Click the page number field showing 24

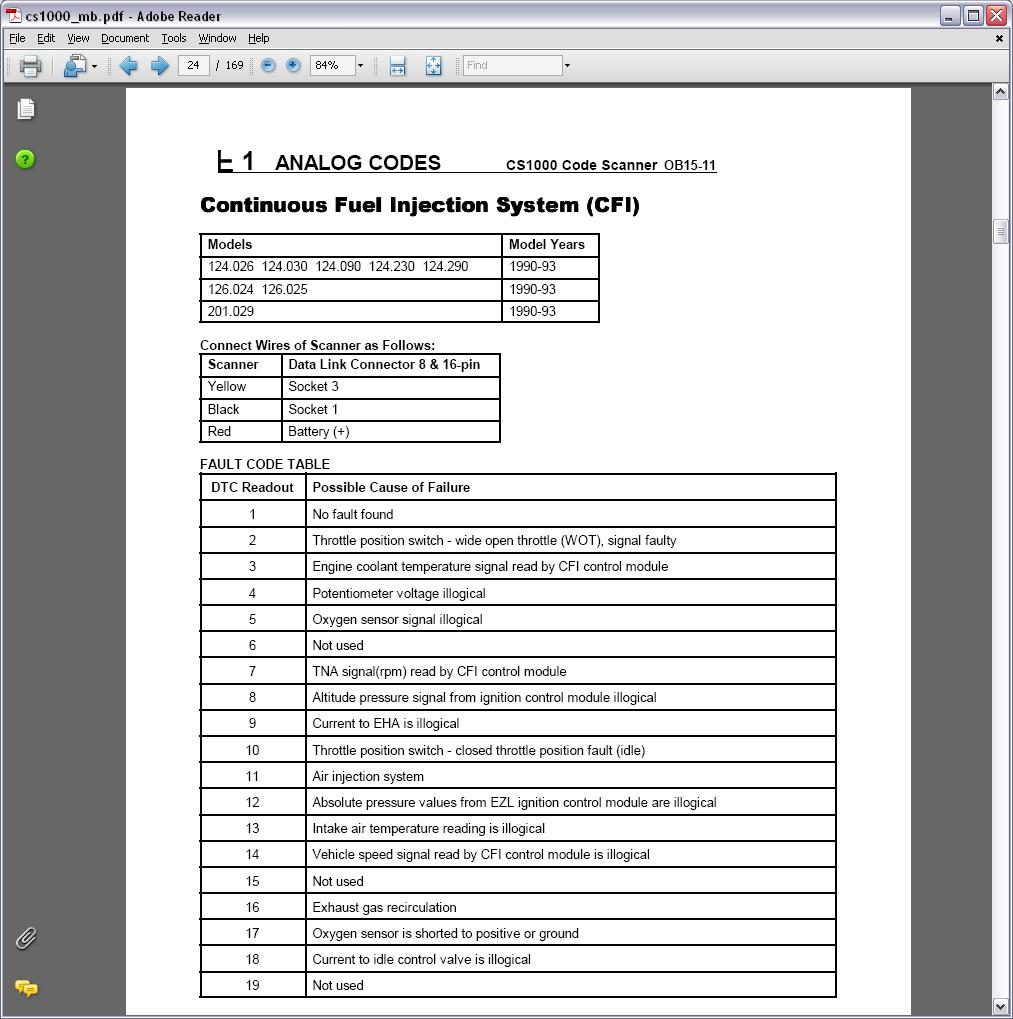[x=194, y=66]
